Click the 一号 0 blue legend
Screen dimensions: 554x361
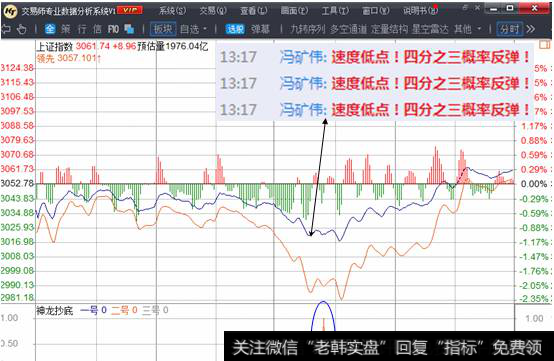pyautogui.click(x=93, y=310)
